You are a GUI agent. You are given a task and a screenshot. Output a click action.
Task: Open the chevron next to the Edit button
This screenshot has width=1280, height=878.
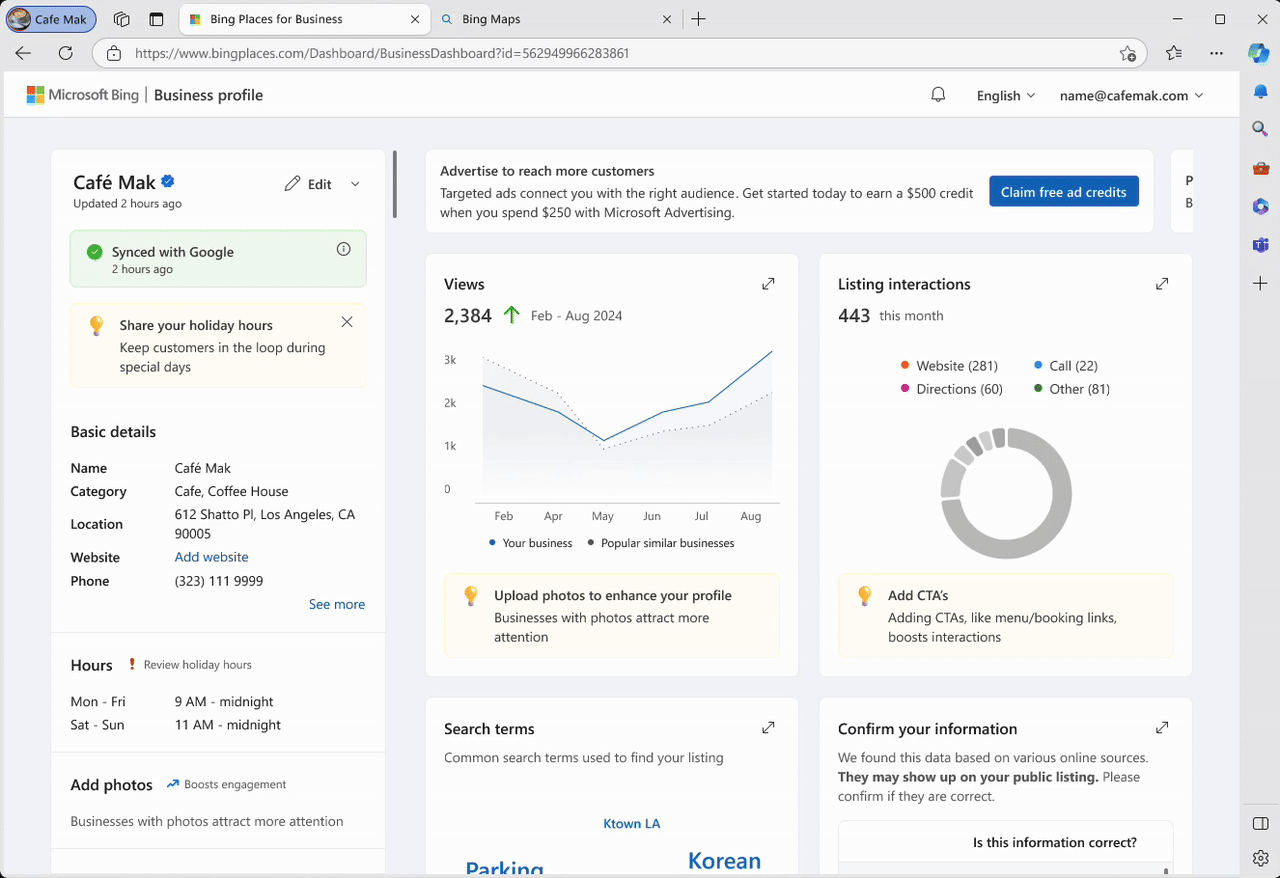pos(355,184)
